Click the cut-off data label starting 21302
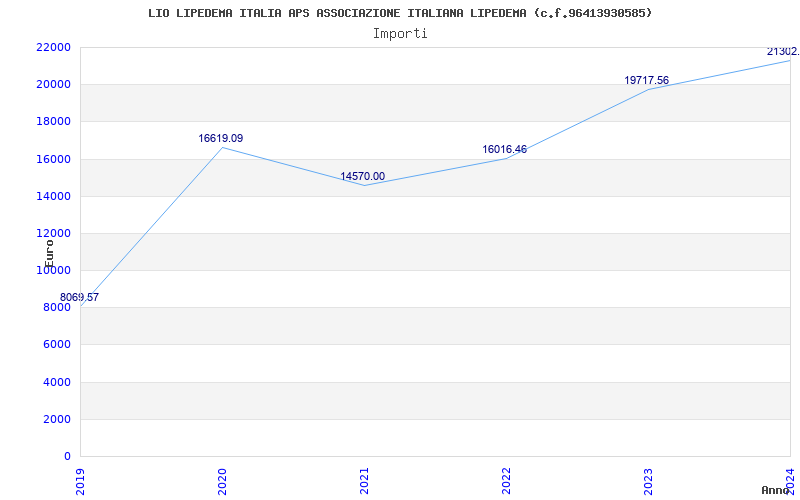 783,52
